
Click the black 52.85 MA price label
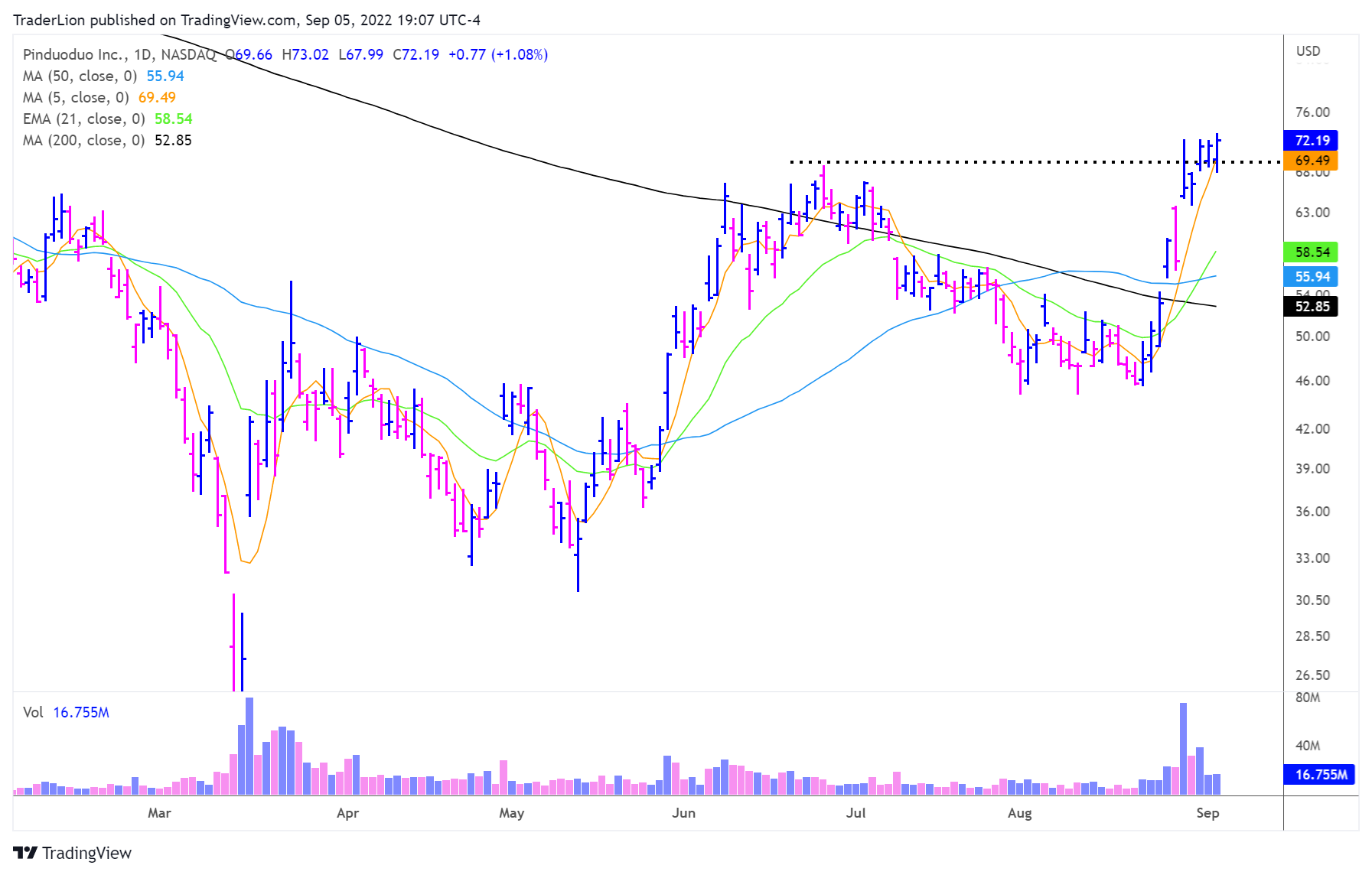point(1312,307)
